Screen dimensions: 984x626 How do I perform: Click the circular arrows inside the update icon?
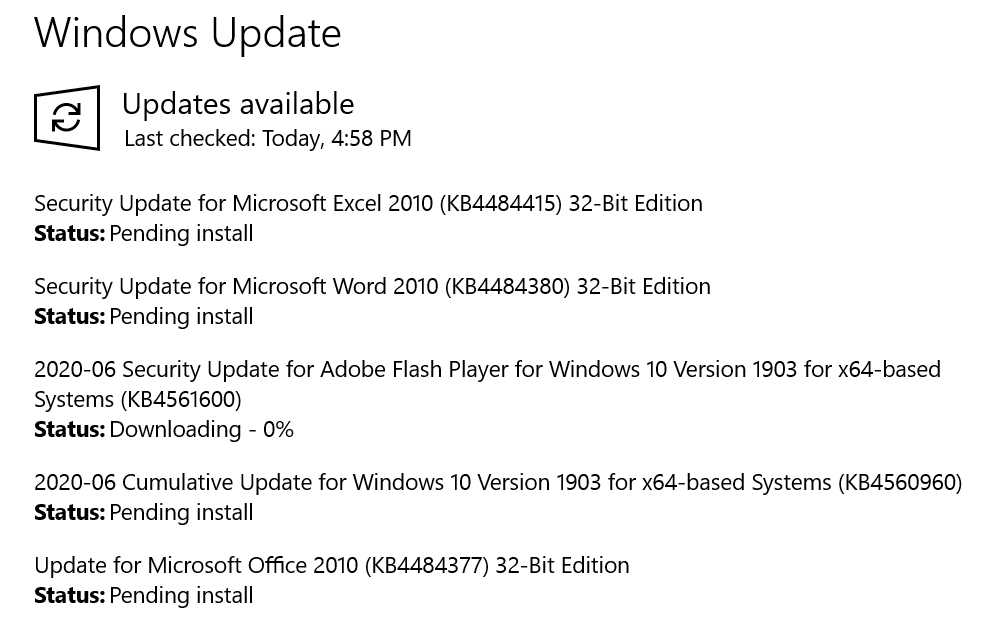point(66,118)
